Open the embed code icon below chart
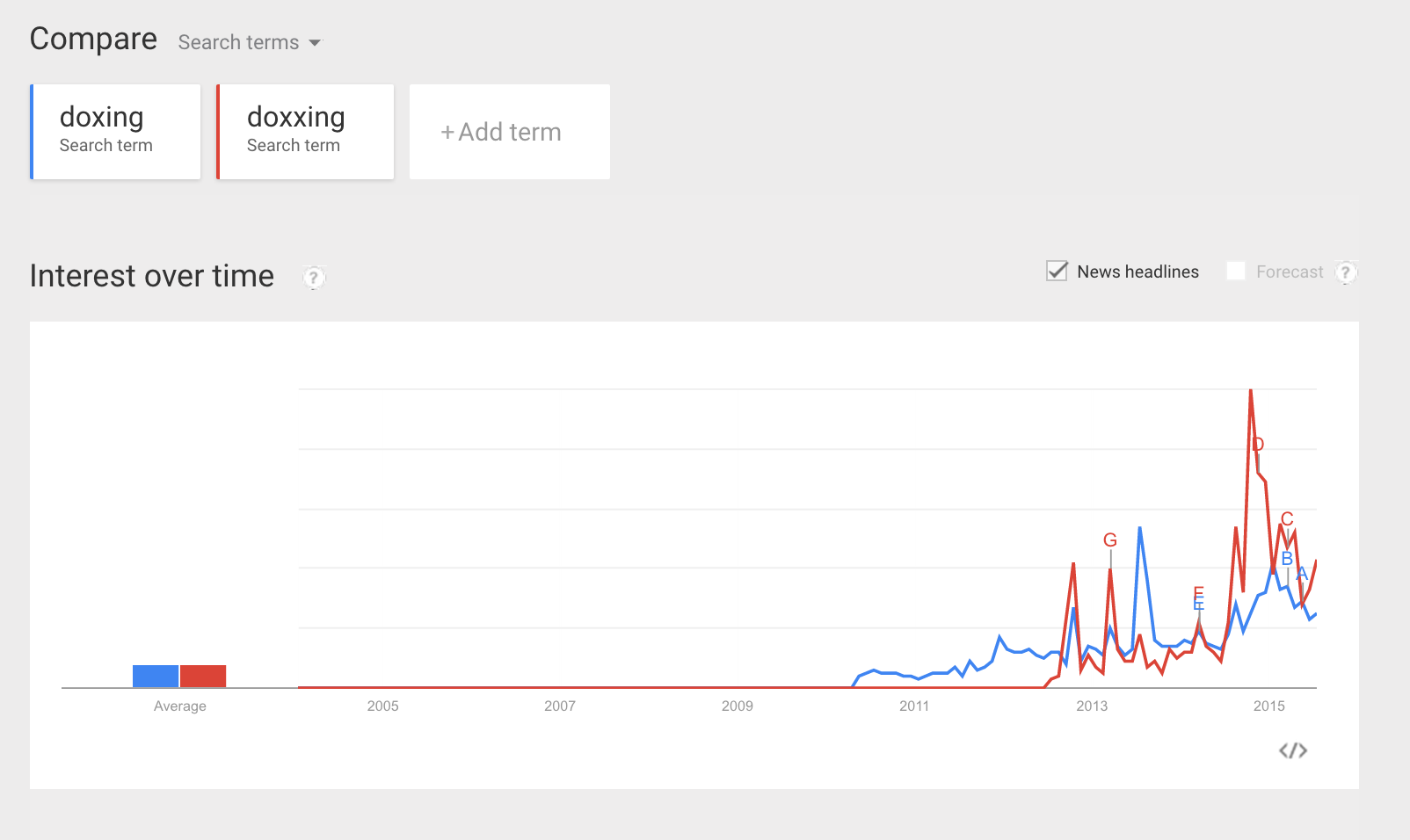This screenshot has height=840, width=1410. (x=1293, y=750)
